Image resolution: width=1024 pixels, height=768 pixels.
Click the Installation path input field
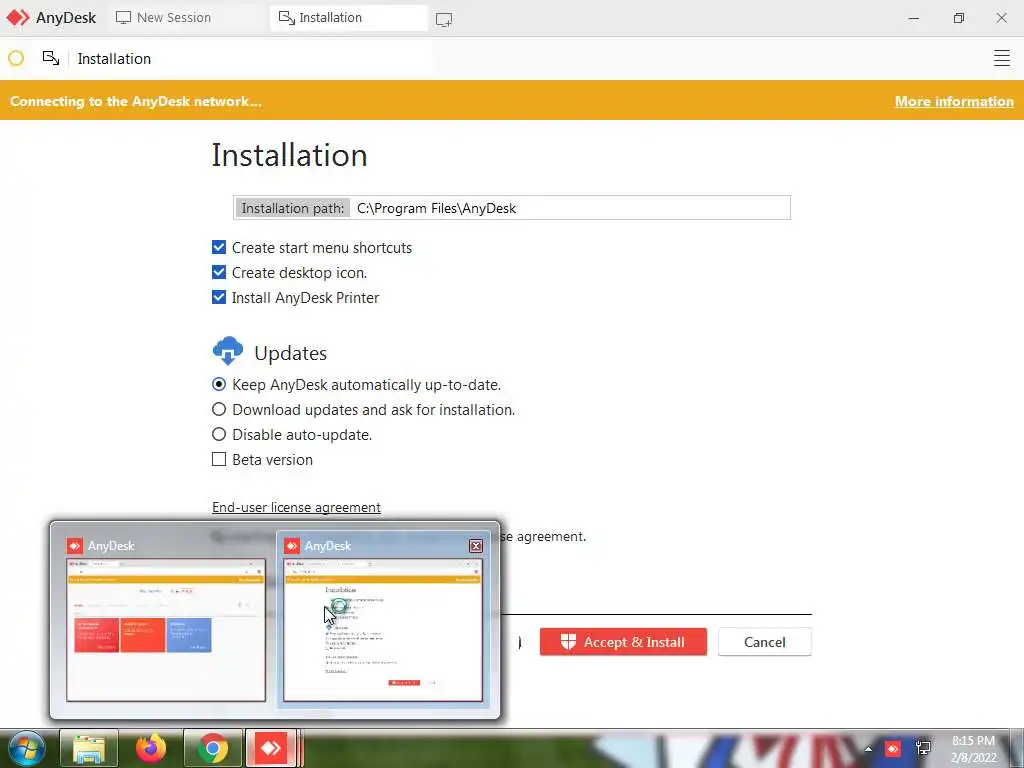coord(512,208)
